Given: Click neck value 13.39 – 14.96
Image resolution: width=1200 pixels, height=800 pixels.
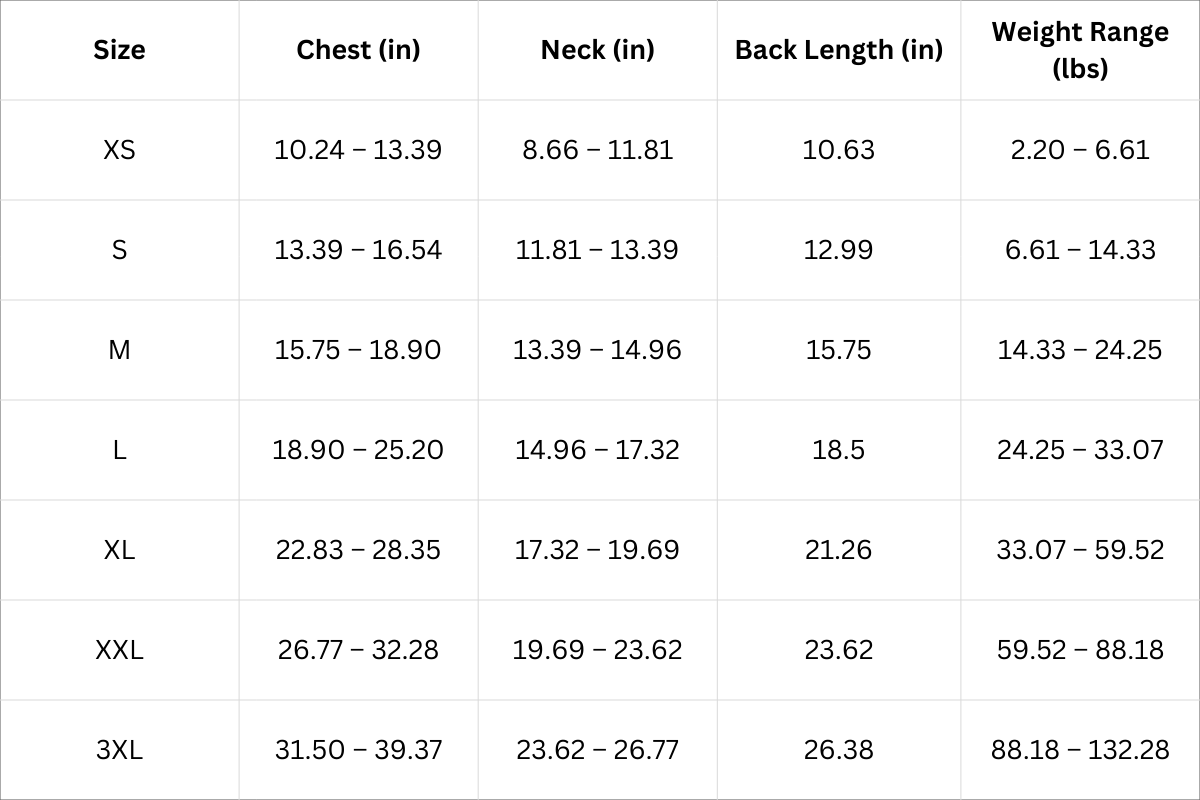Looking at the screenshot, I should (597, 350).
